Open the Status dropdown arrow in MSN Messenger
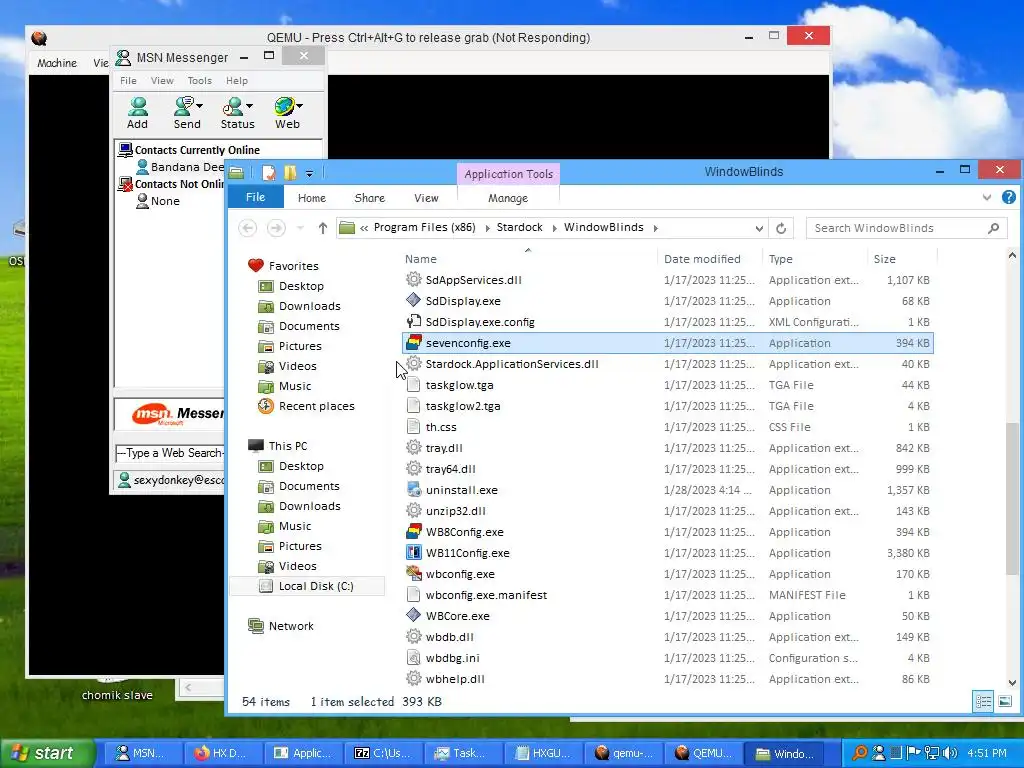This screenshot has width=1024, height=768. (x=249, y=105)
